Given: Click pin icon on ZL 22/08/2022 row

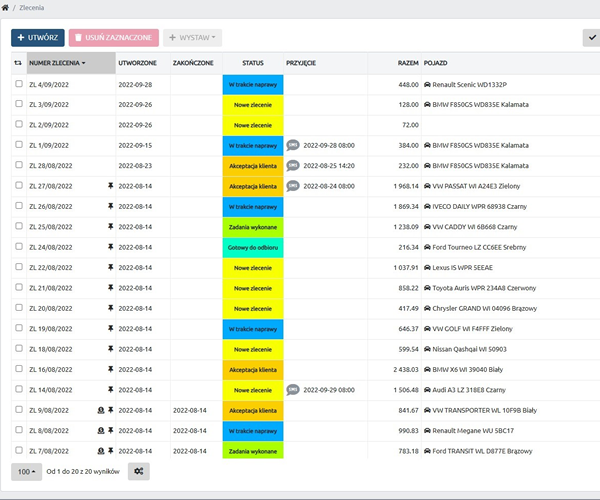Looking at the screenshot, I should (x=111, y=267).
